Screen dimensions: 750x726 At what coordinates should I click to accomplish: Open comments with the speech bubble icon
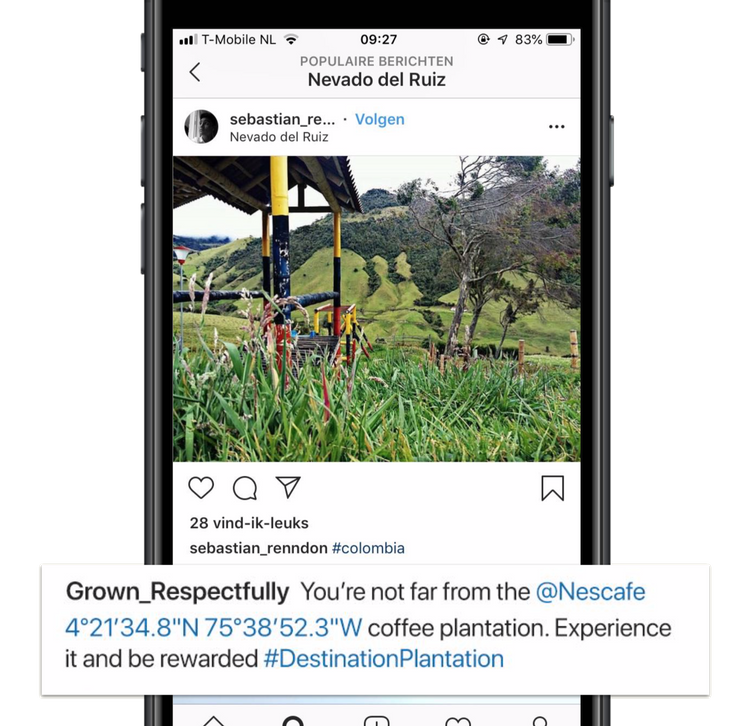pos(245,488)
